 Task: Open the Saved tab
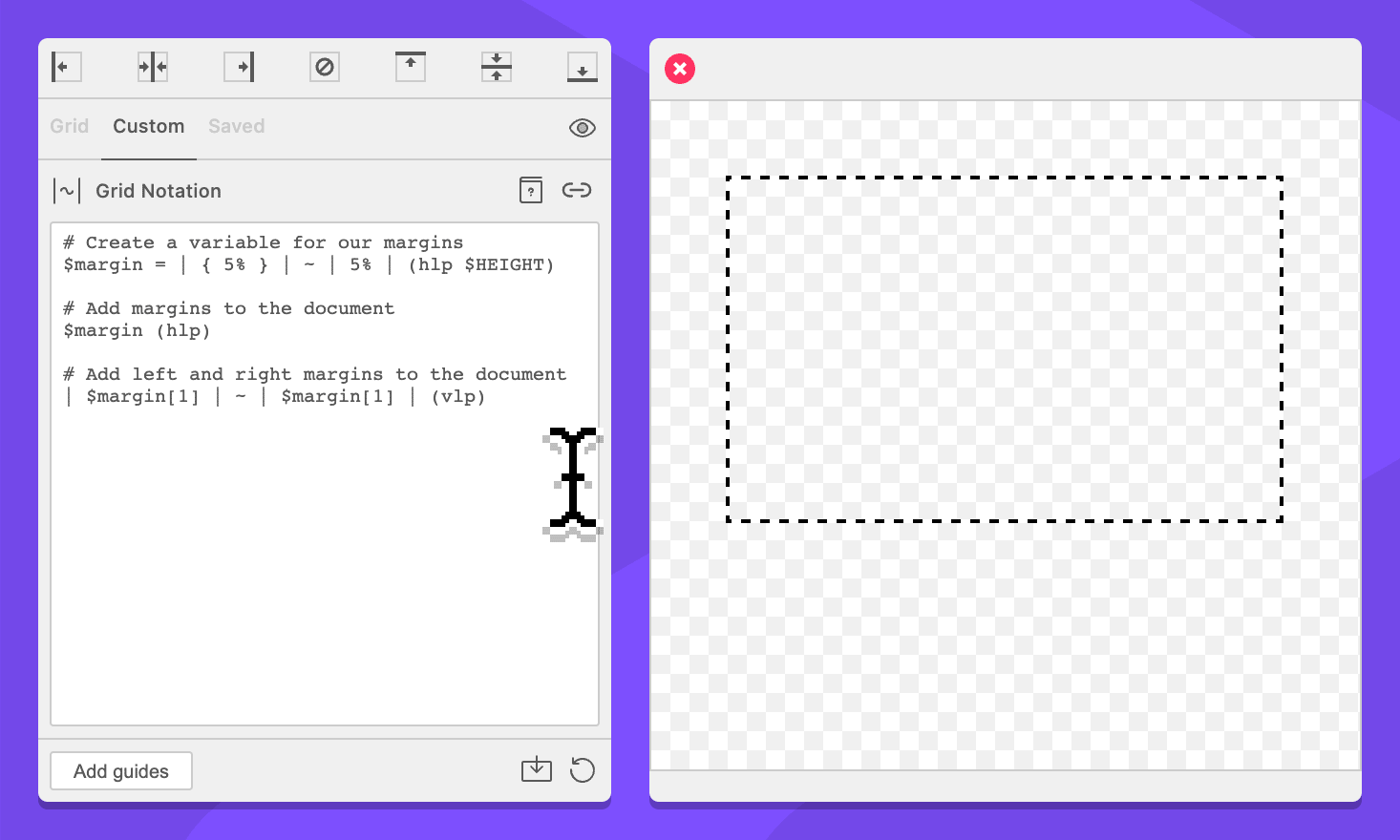click(x=237, y=126)
